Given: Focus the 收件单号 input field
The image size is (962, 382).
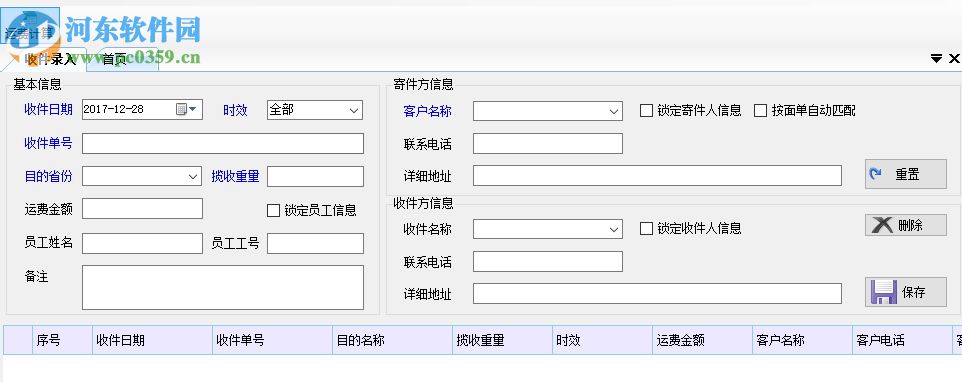Looking at the screenshot, I should pyautogui.click(x=223, y=143).
